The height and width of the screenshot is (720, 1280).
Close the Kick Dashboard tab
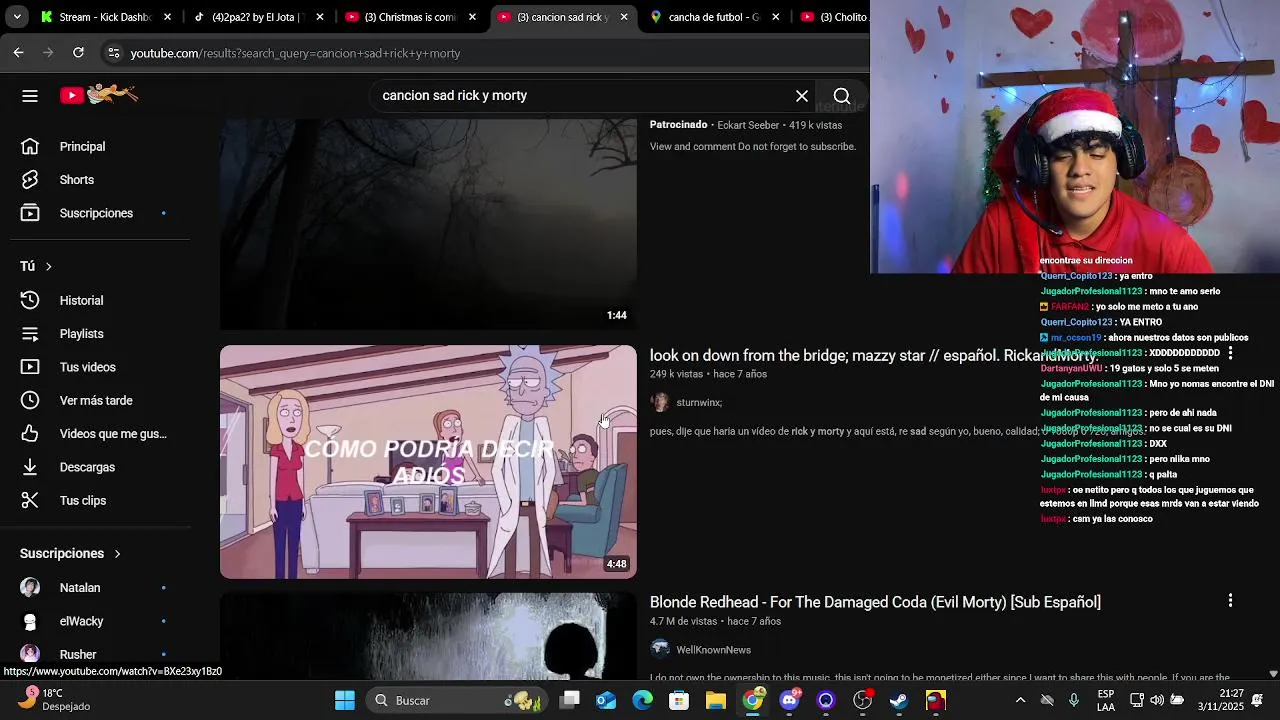click(x=167, y=17)
